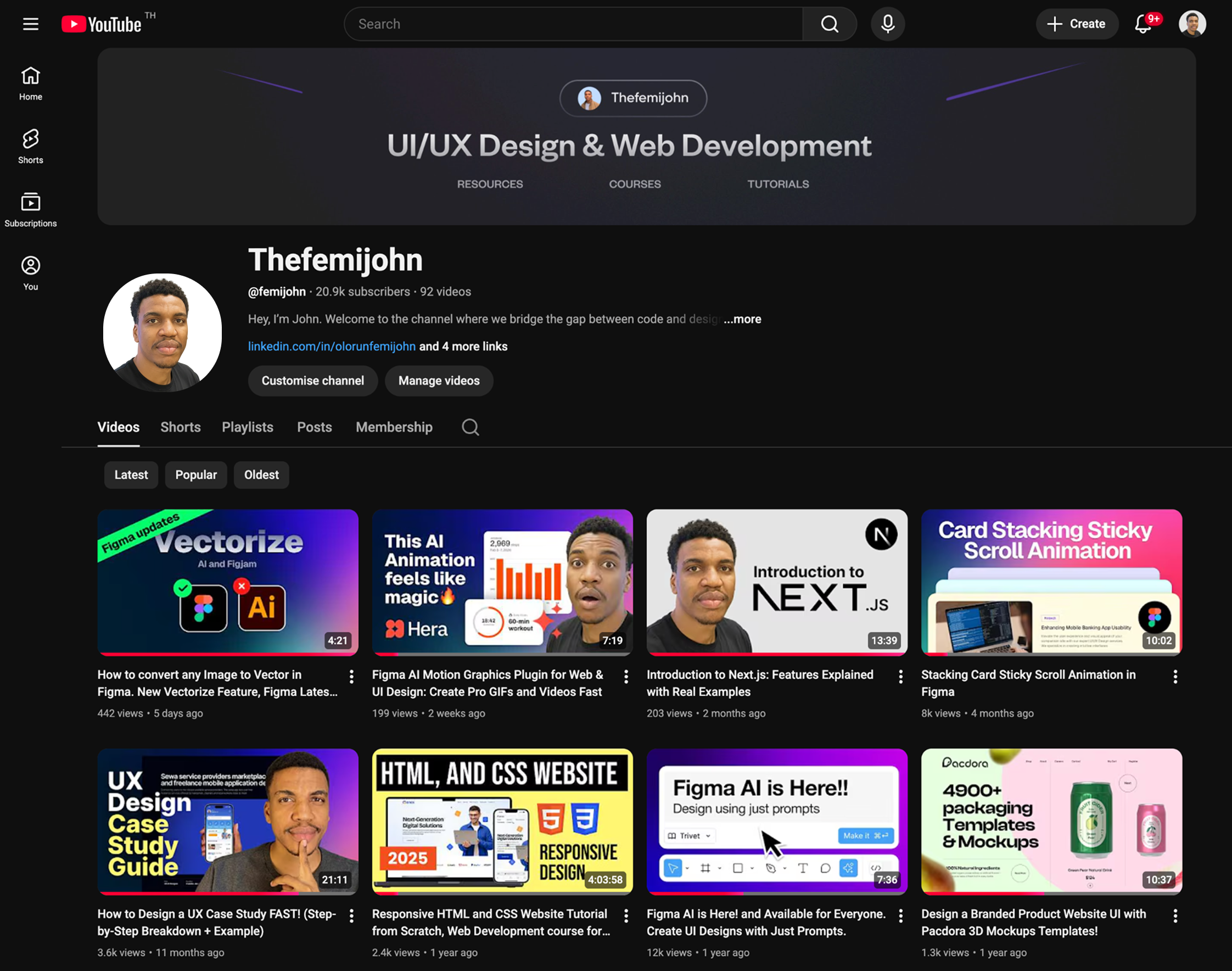Go to Subscriptions in the sidebar
Image resolution: width=1232 pixels, height=971 pixels.
[x=31, y=209]
